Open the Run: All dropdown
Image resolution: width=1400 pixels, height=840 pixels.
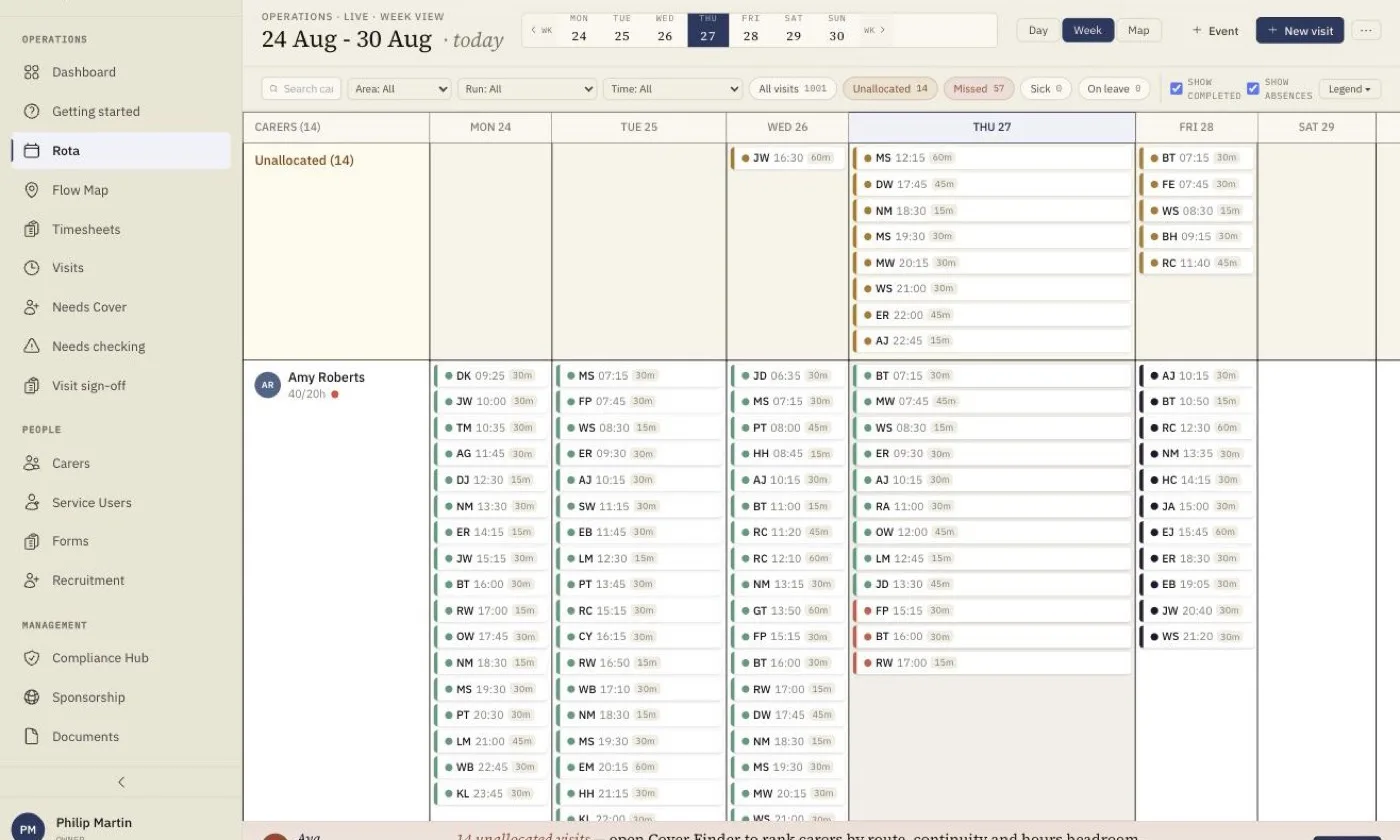(527, 89)
